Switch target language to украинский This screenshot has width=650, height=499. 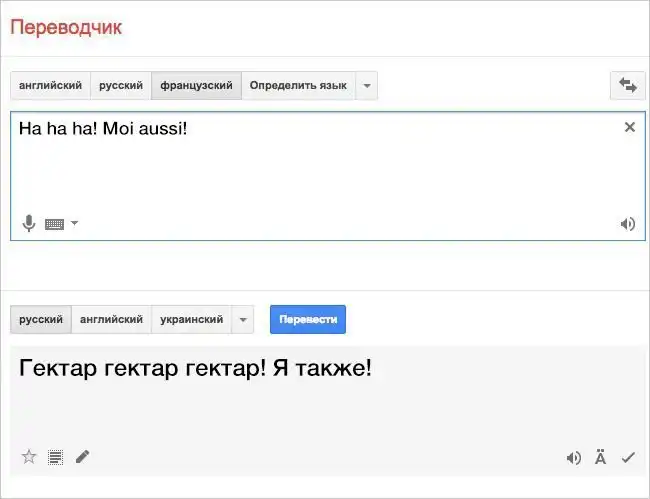pos(191,320)
